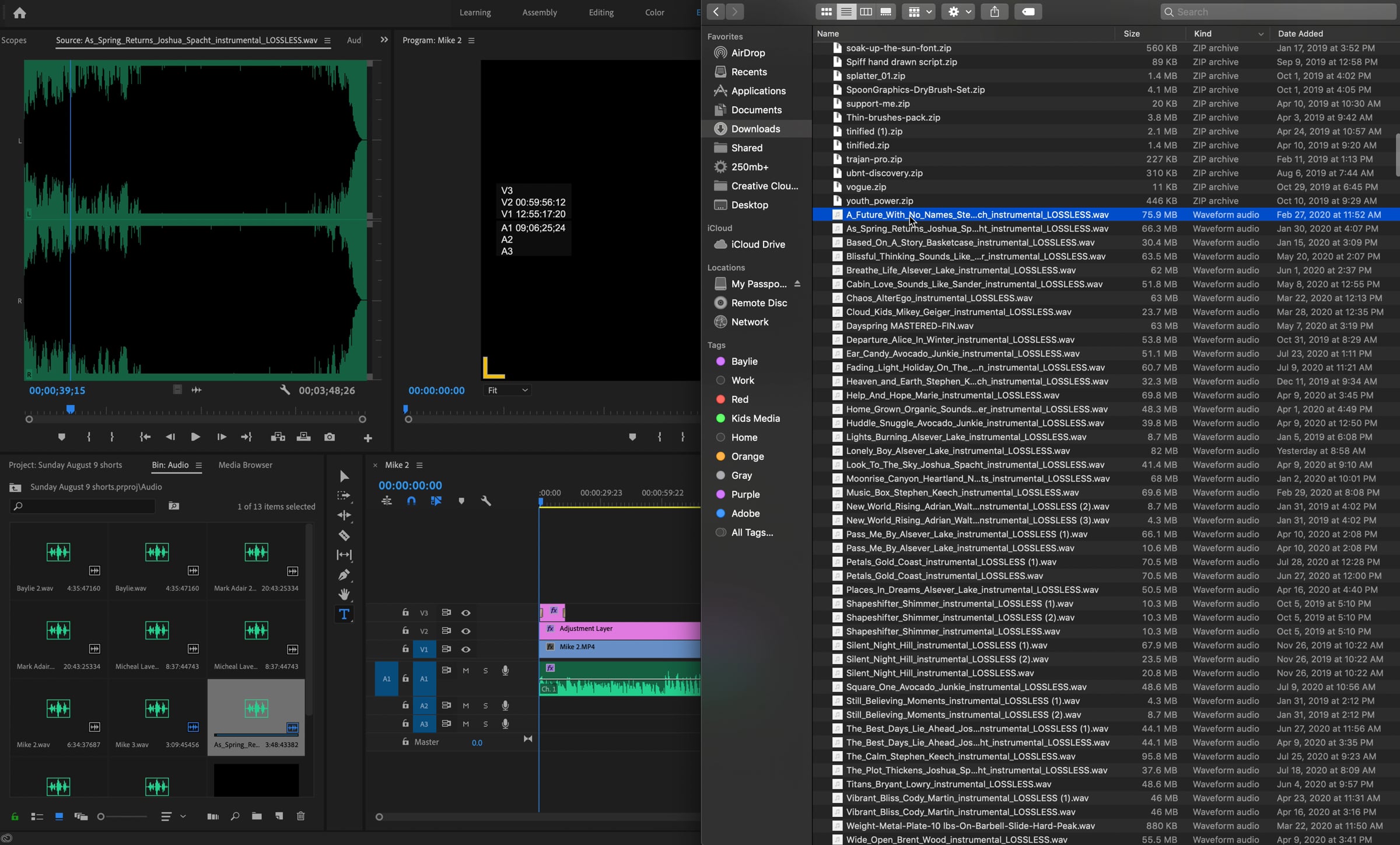This screenshot has width=1400, height=845.
Task: Solo the A2 audio track
Action: click(485, 706)
